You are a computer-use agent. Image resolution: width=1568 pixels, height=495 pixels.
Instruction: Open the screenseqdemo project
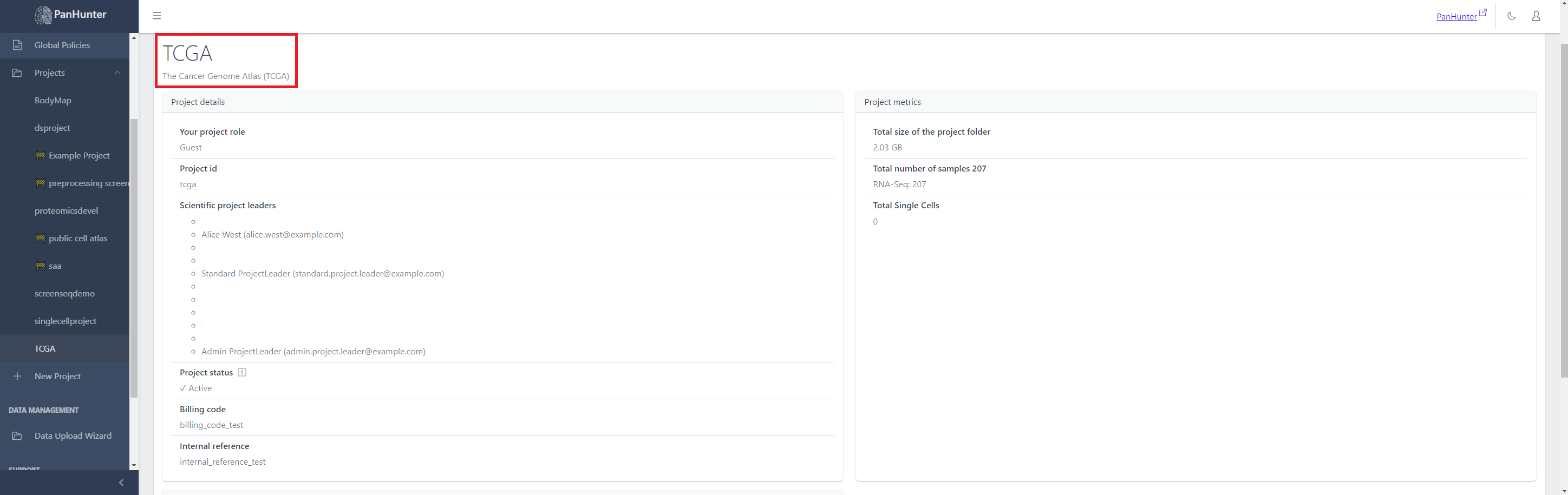pos(64,294)
